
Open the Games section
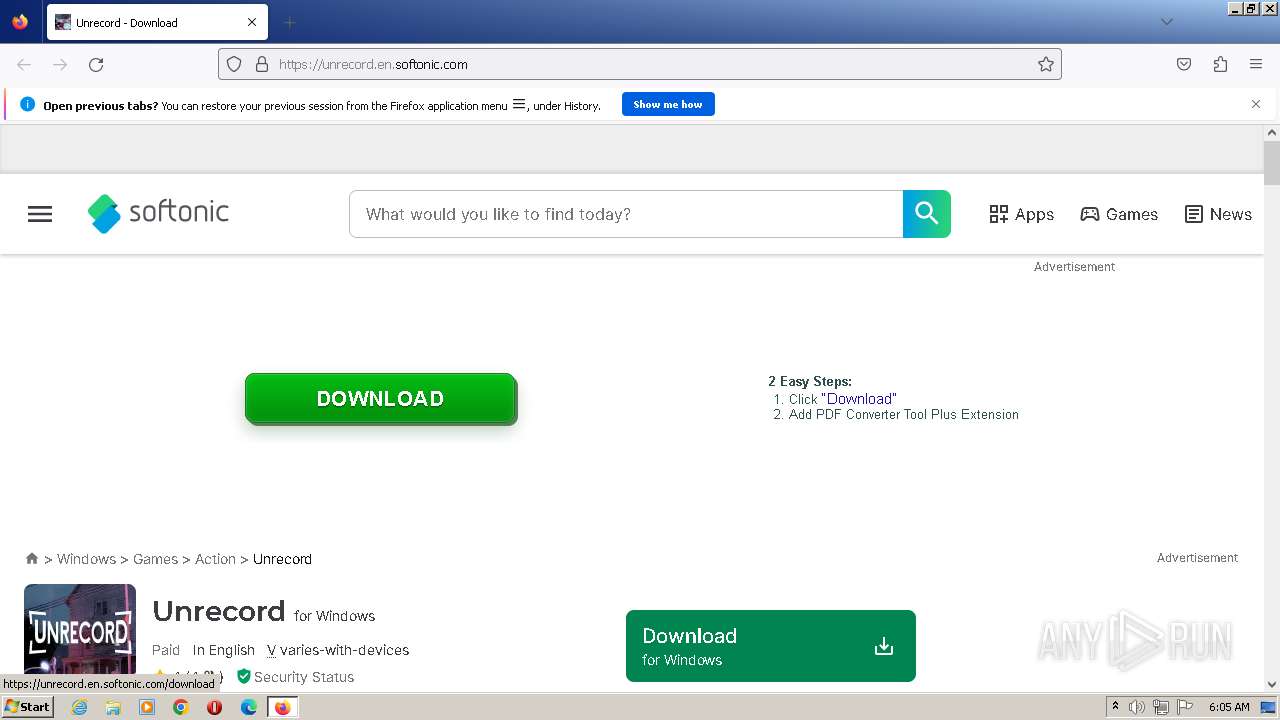click(x=1119, y=214)
